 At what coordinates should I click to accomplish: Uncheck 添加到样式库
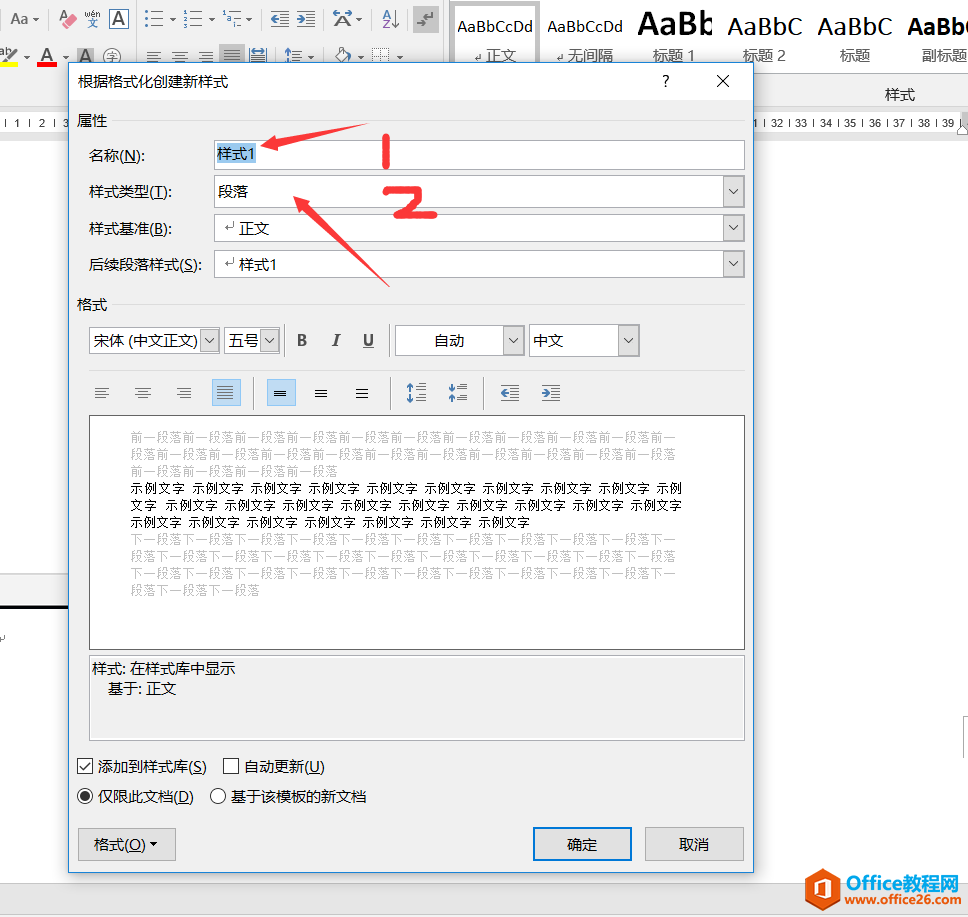85,766
